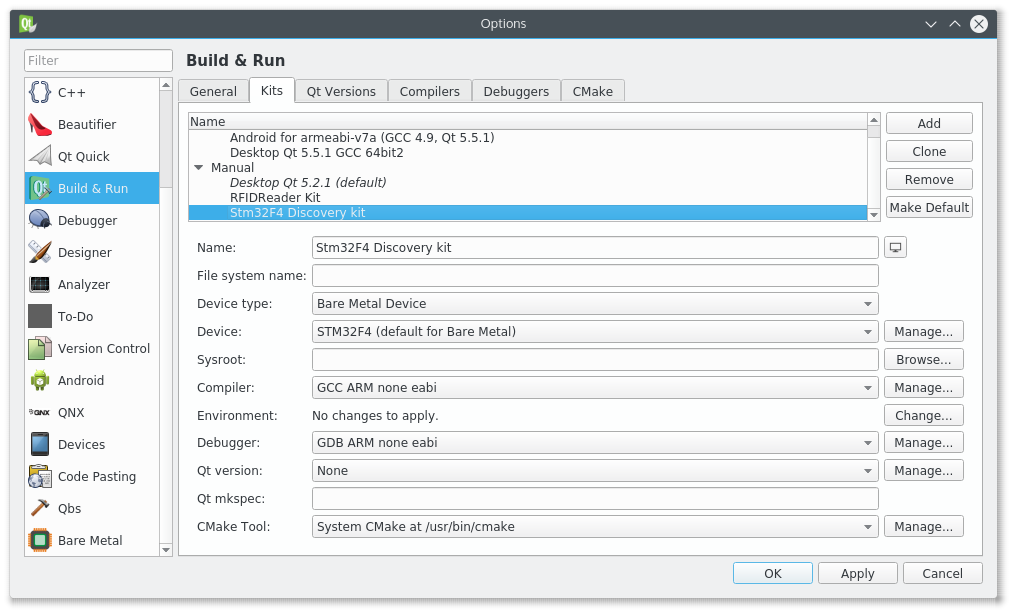Screen dimensions: 1013x614
Task: Select Desktop Qt 5.2.1 (default) kit
Action: click(x=308, y=182)
